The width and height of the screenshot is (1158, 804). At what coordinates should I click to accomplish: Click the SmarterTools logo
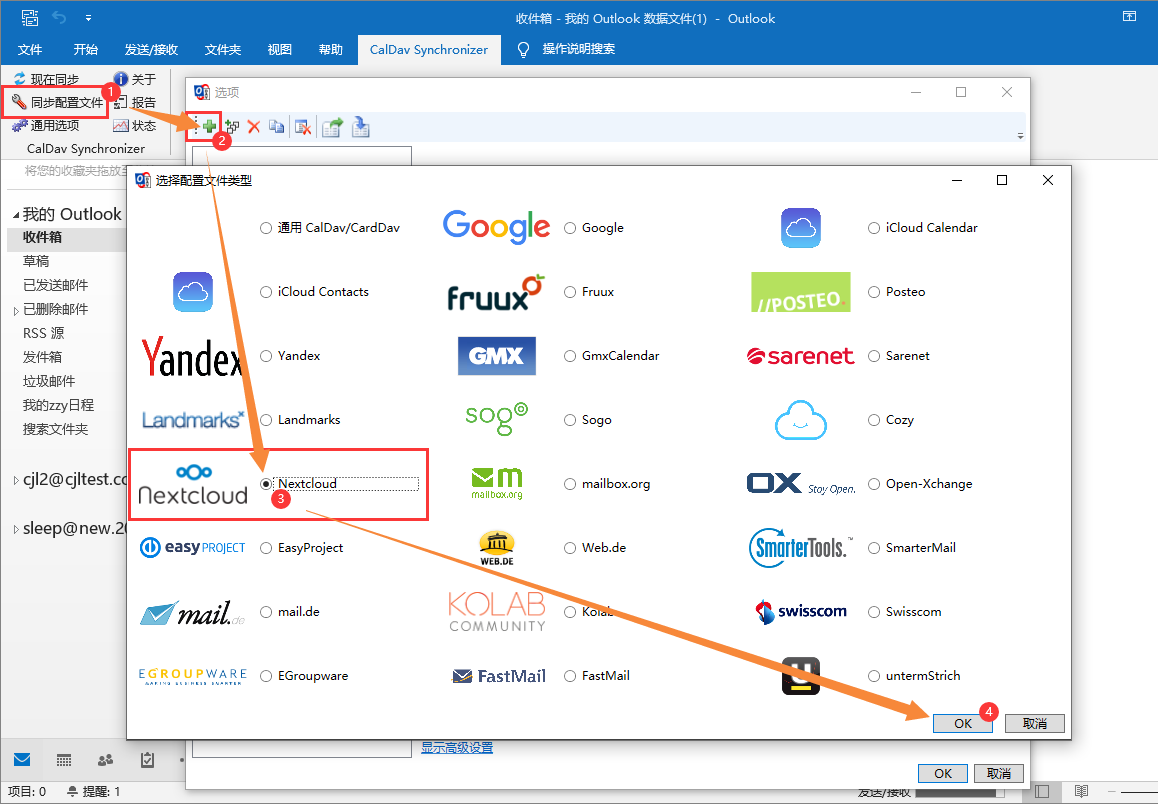[x=800, y=548]
